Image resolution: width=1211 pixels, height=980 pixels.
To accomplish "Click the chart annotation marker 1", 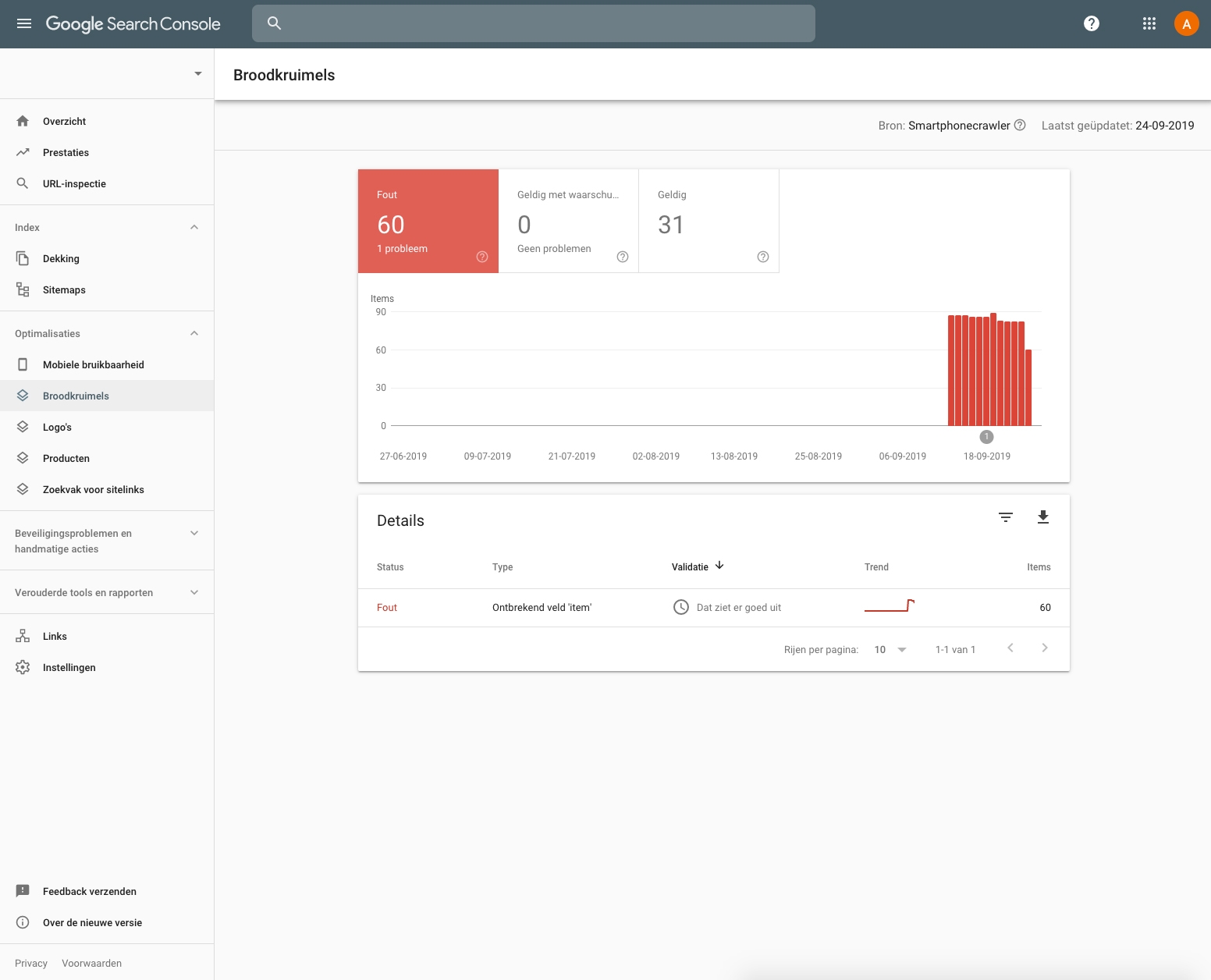I will [x=986, y=437].
